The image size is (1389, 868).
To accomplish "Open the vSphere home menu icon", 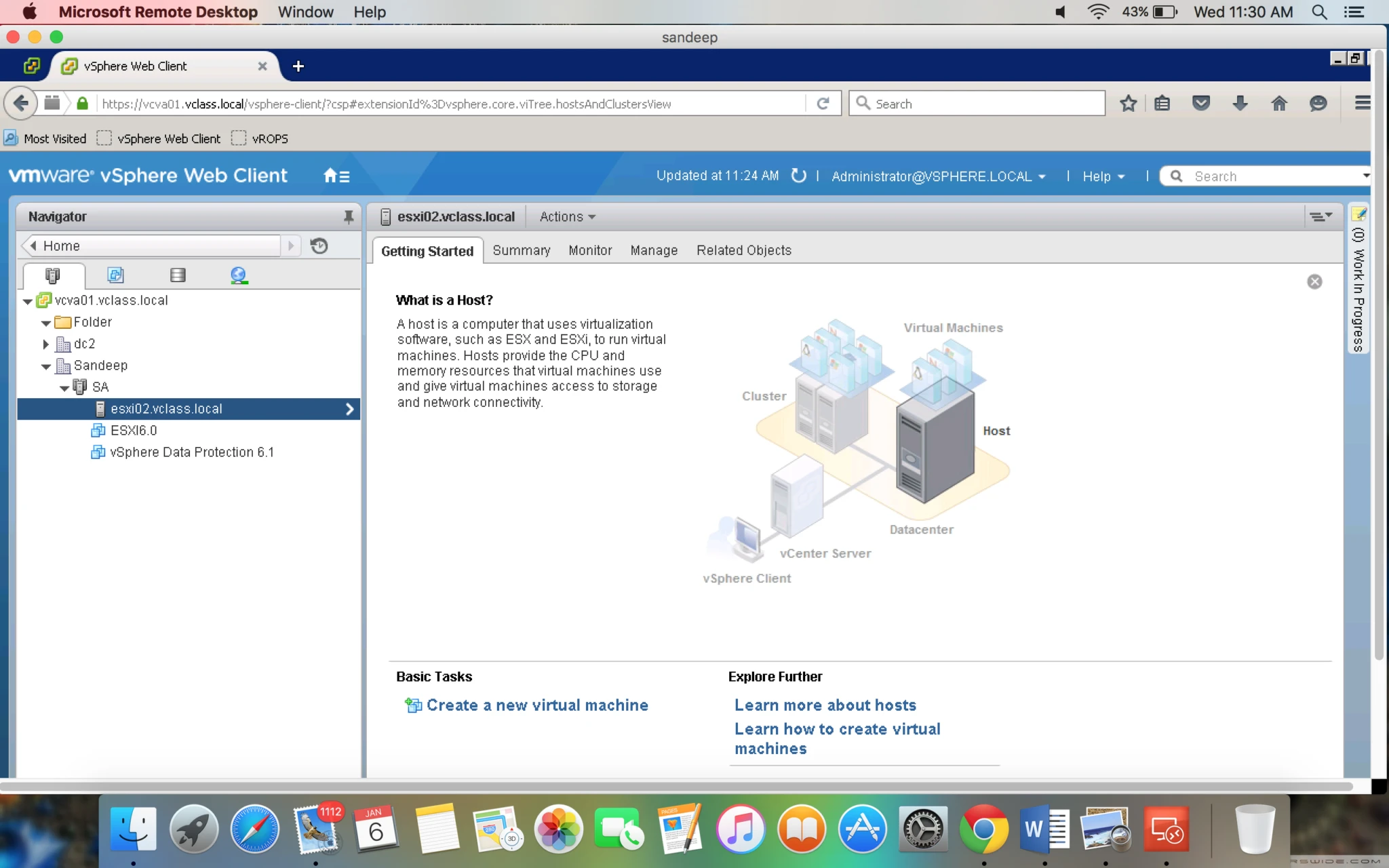I will click(x=336, y=176).
